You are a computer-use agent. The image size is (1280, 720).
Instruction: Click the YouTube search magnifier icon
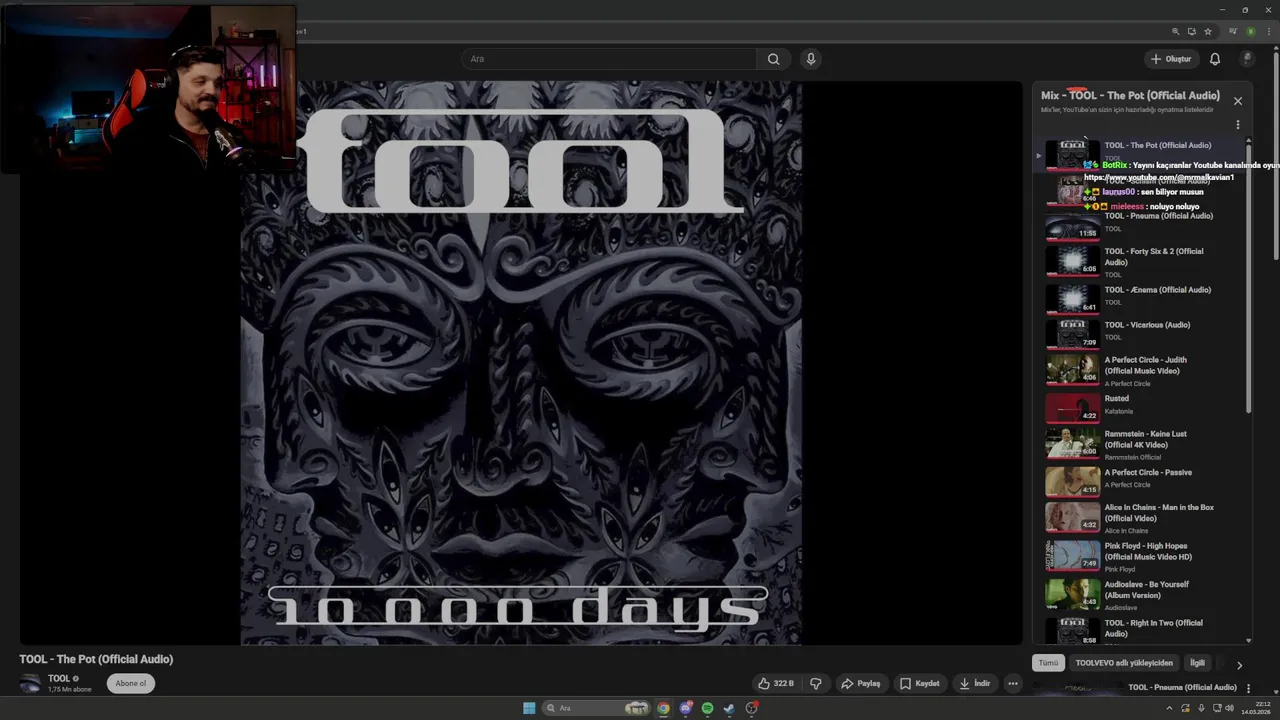773,59
